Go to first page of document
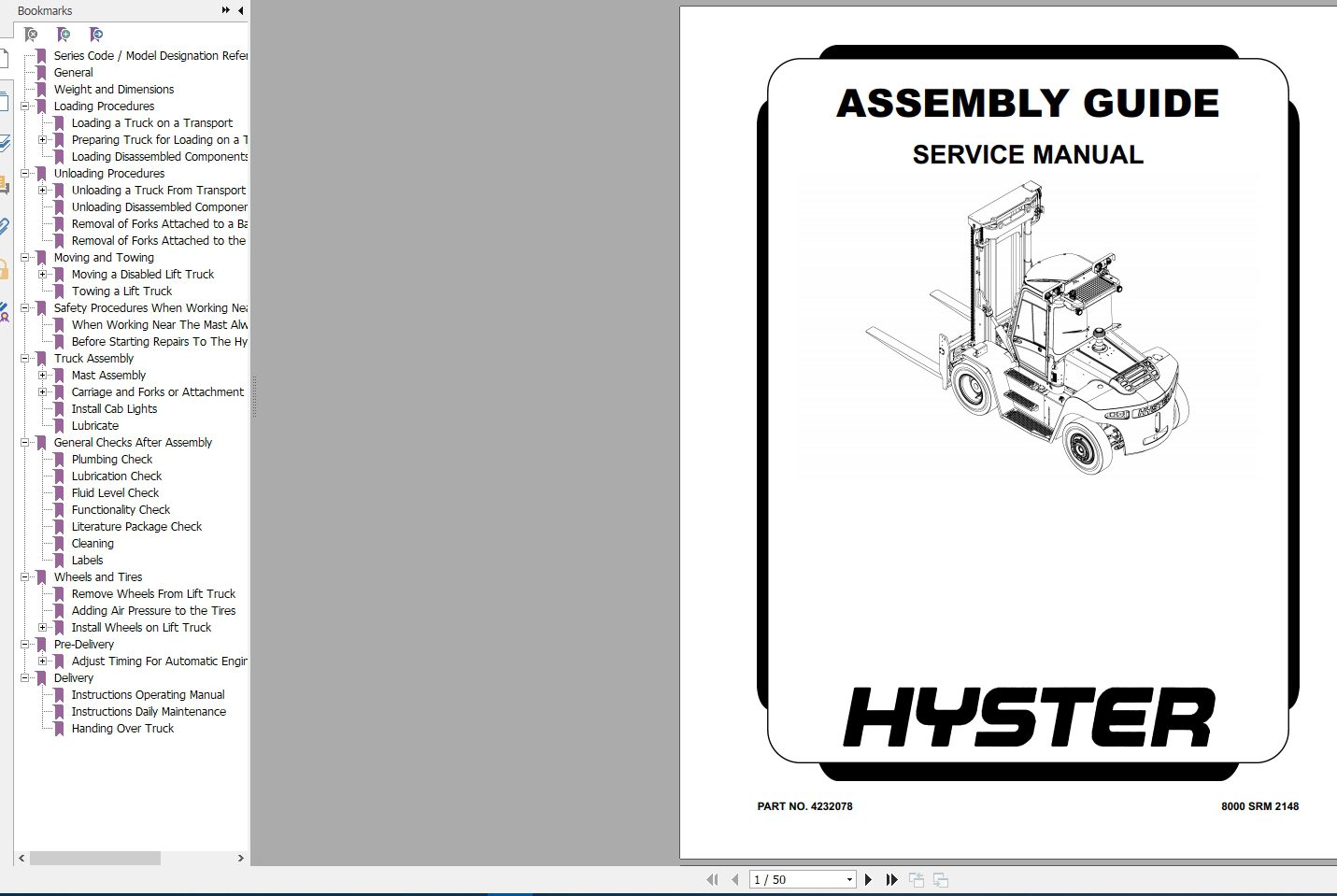The width and height of the screenshot is (1337, 896). tap(712, 879)
